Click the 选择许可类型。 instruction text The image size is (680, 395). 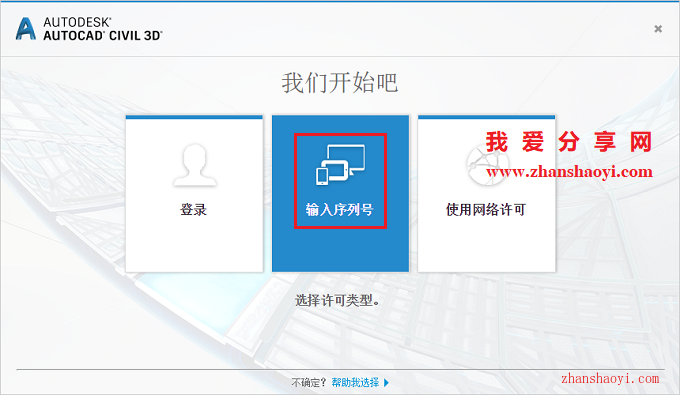[338, 300]
